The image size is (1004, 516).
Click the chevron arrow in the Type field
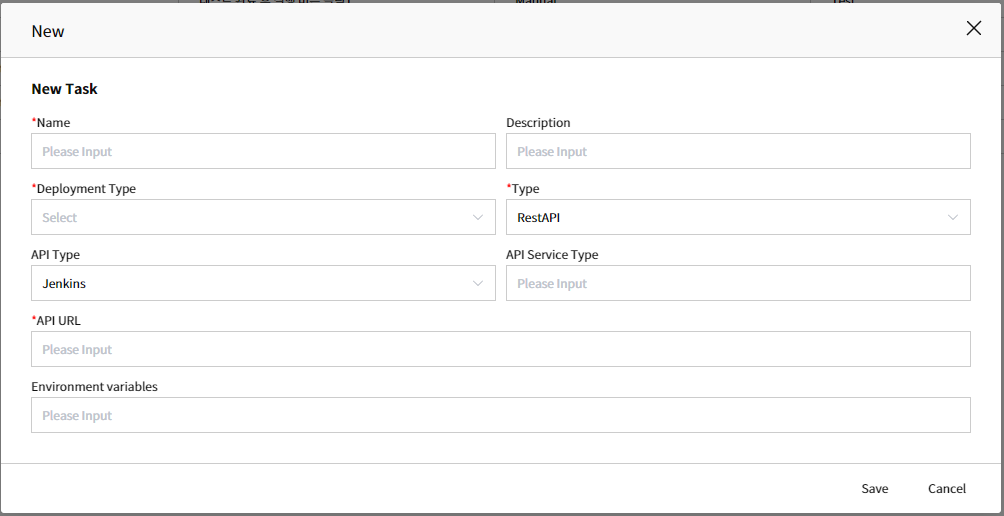pos(953,218)
